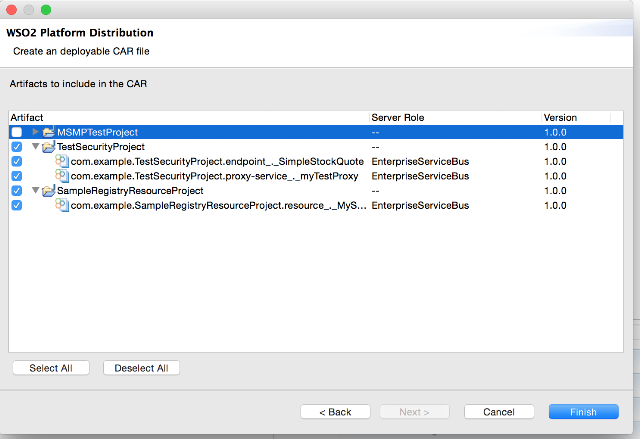
Task: Uncheck the SampleRegistryResourceProject checkbox
Action: click(17, 191)
